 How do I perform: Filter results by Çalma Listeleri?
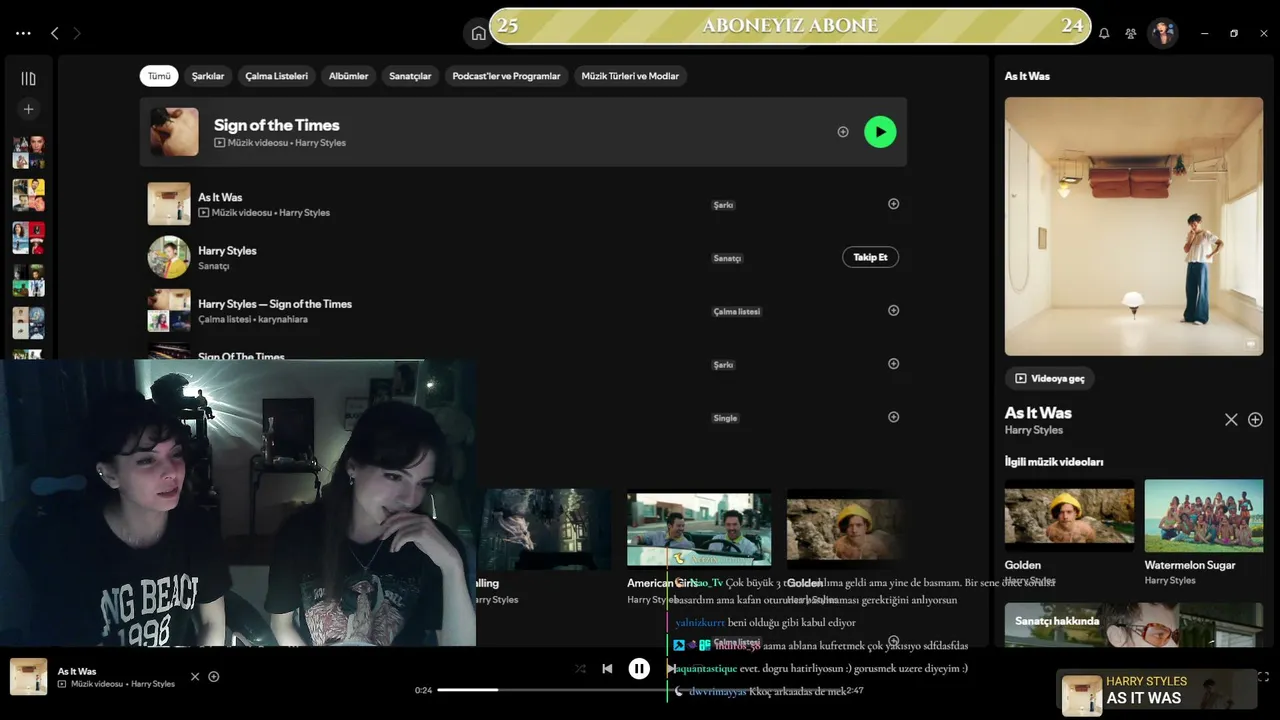click(x=277, y=76)
